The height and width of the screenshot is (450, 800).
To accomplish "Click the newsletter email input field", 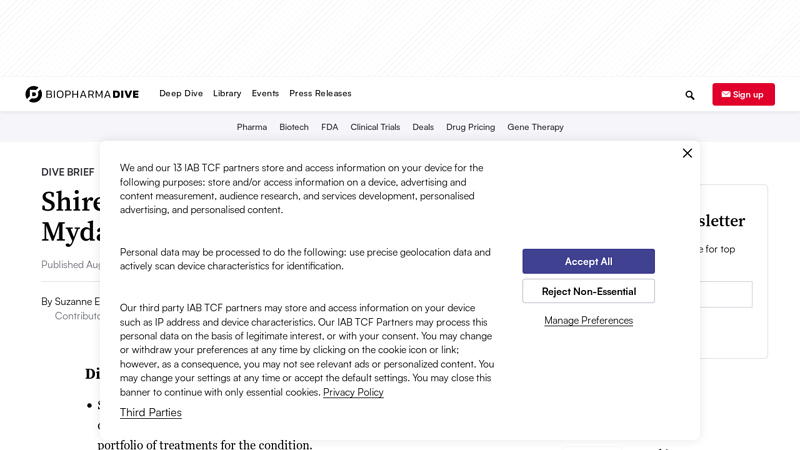I will 726,294.
